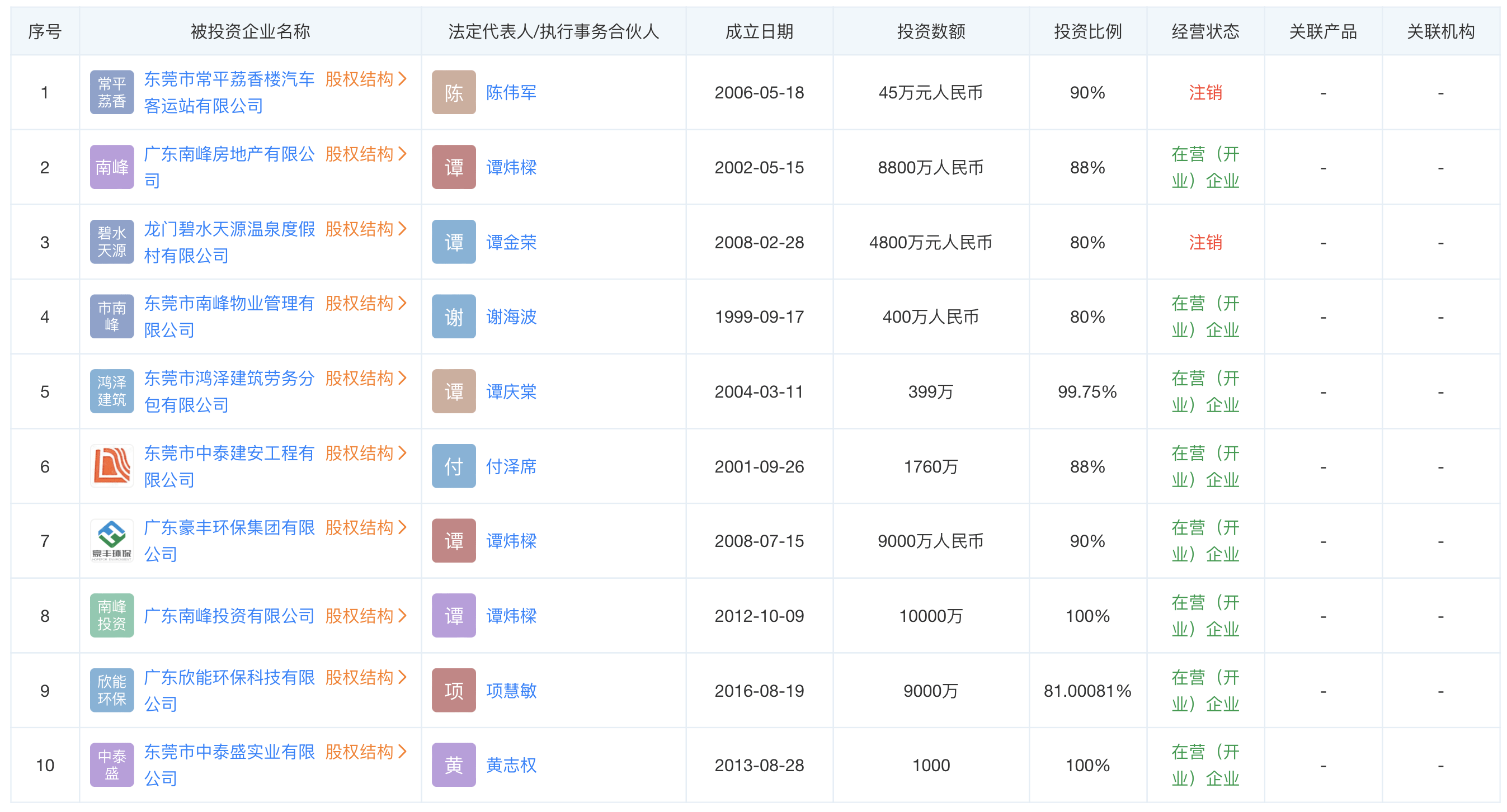This screenshot has height=812, width=1507.
Task: Open 东莞市中泰建安工程有限公司 page
Action: tap(229, 466)
